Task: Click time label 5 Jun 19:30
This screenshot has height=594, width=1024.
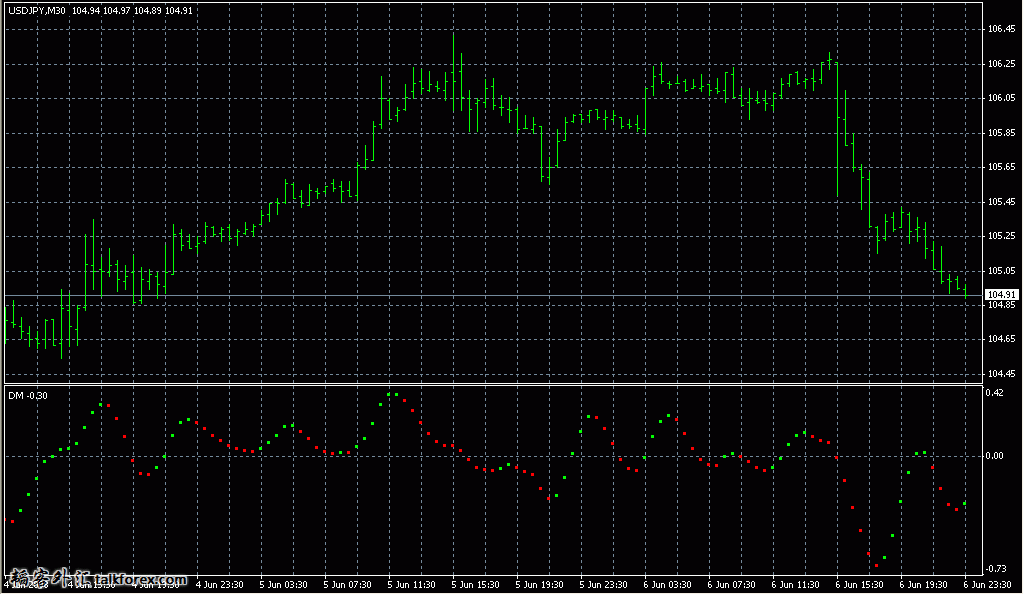Action: pyautogui.click(x=539, y=585)
